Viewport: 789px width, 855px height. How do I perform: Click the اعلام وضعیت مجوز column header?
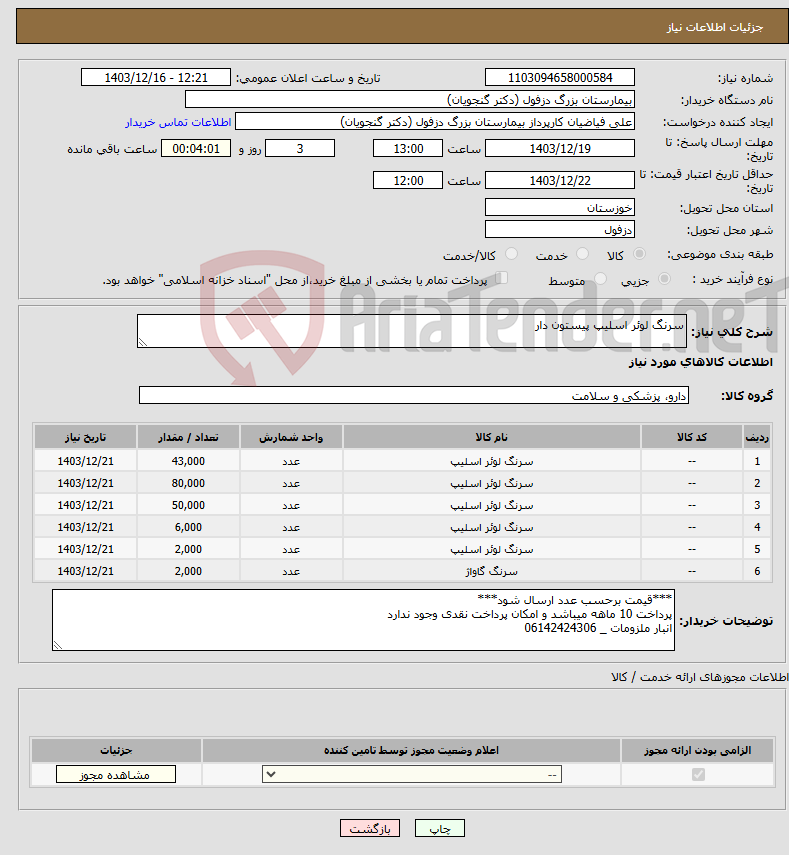412,751
